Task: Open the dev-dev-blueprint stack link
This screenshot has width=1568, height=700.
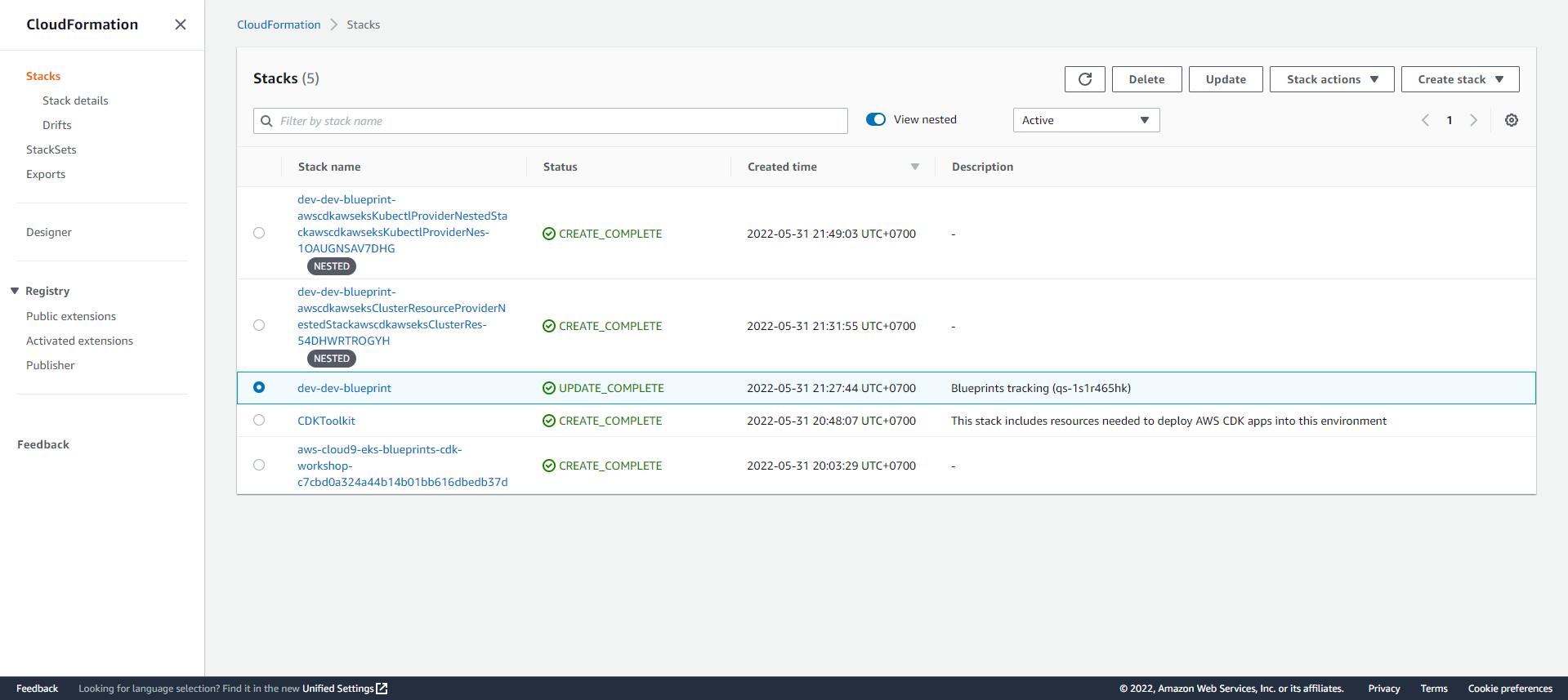Action: (344, 388)
